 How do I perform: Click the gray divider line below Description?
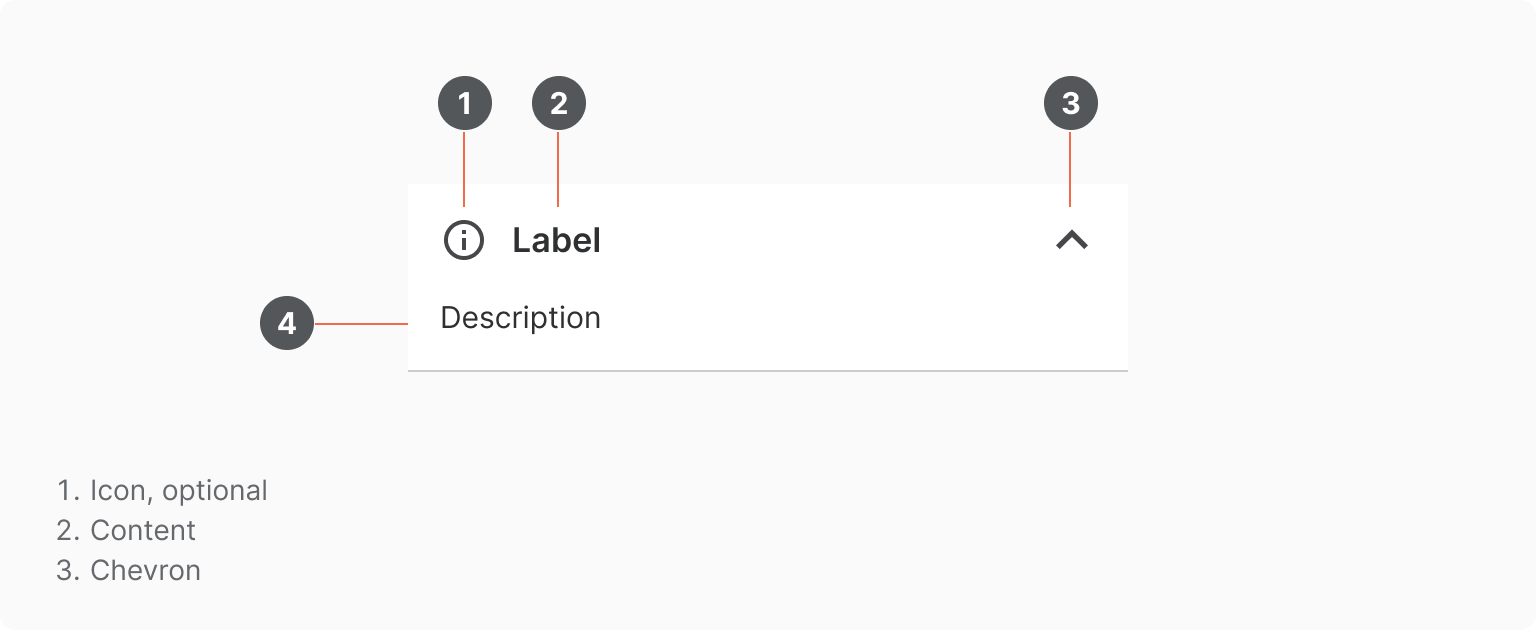pos(768,371)
